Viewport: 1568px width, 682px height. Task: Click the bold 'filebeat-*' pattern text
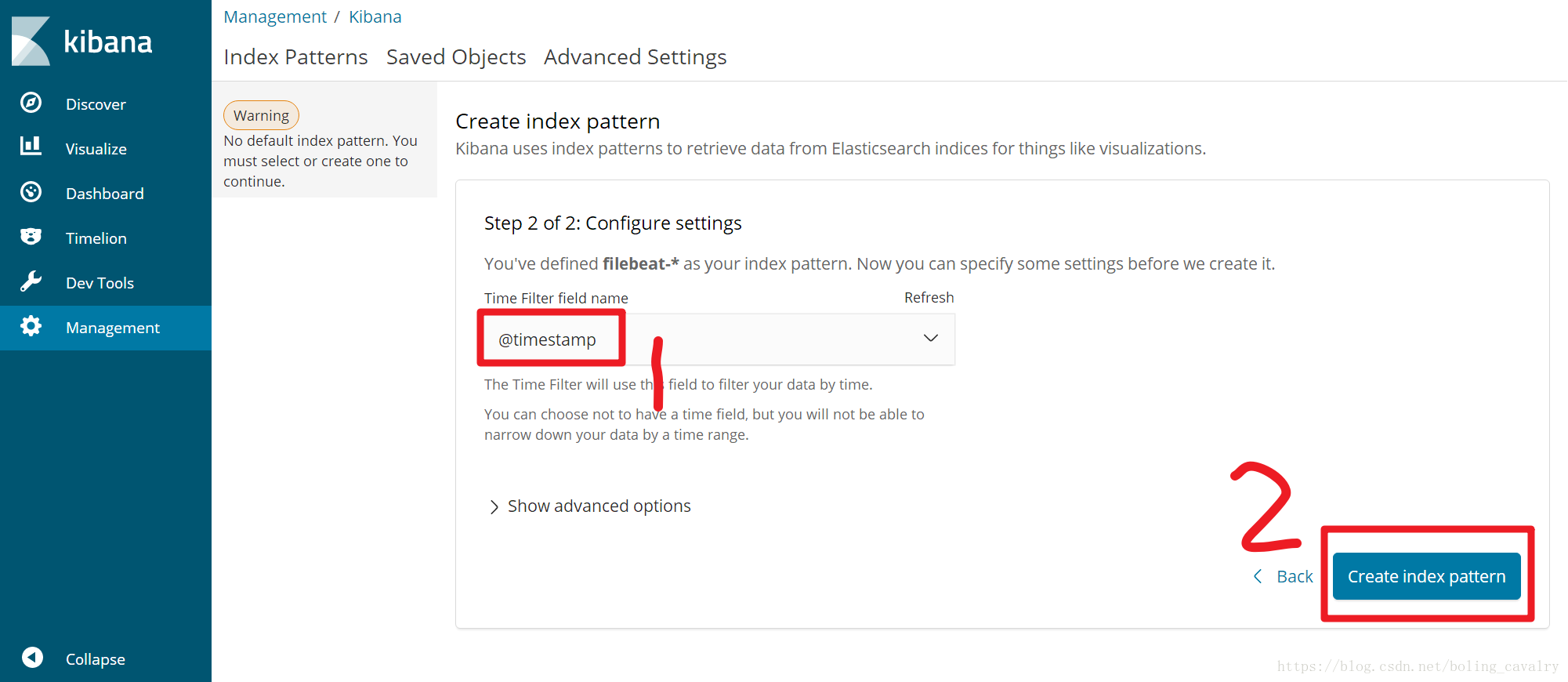coord(640,263)
